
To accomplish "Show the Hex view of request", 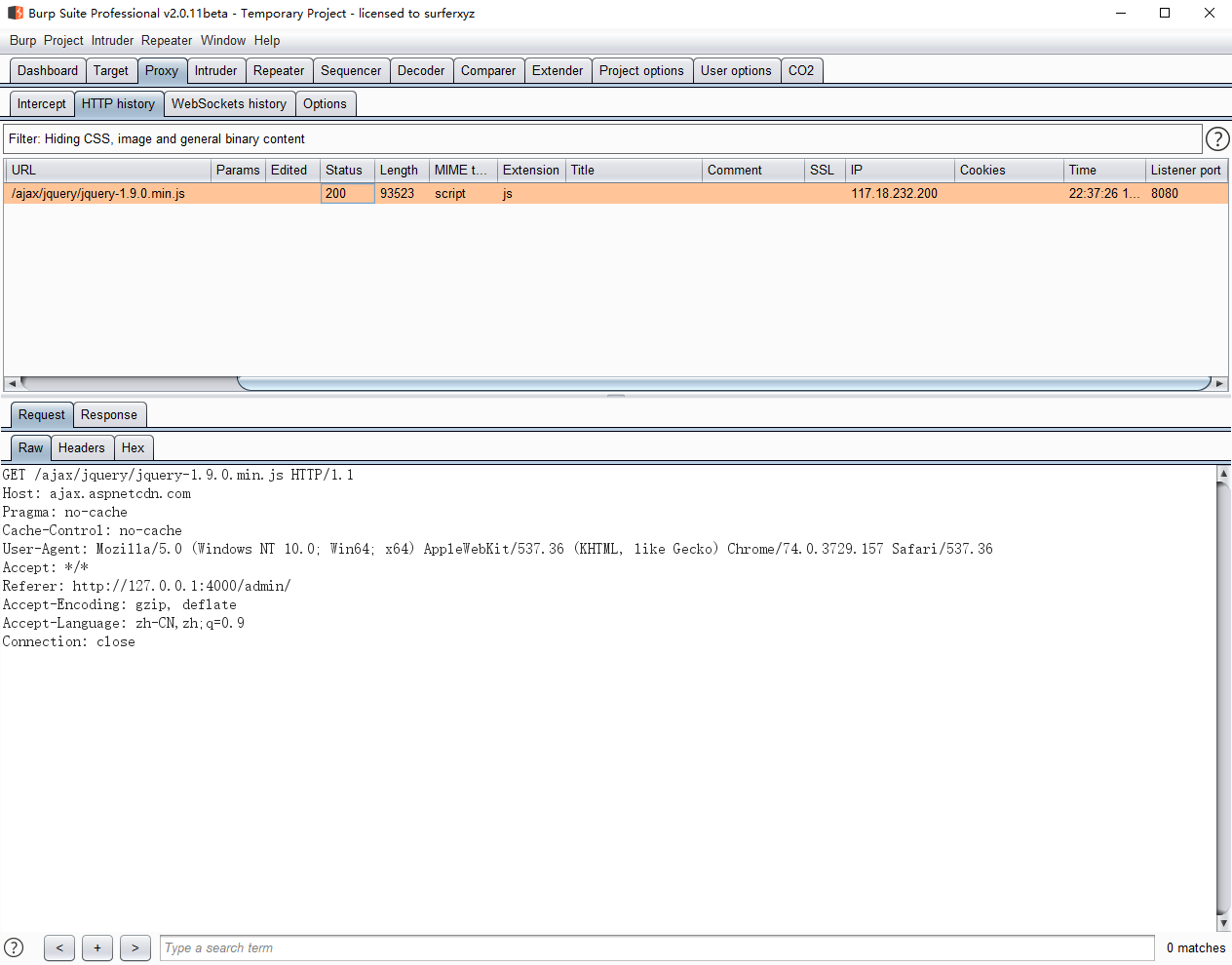I will (134, 448).
